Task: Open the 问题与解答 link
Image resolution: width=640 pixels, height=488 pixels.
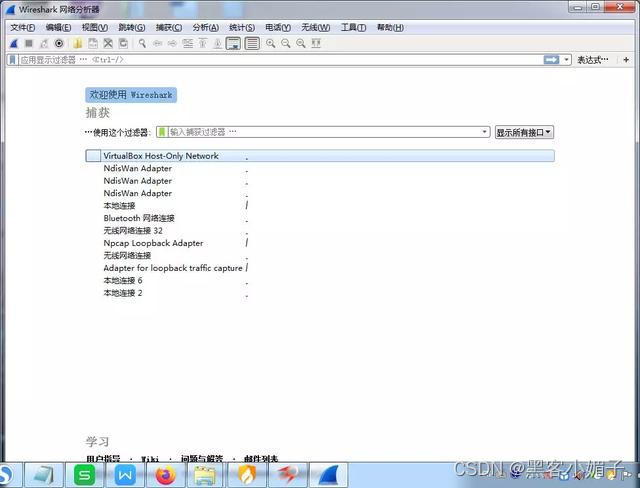Action: coord(202,459)
